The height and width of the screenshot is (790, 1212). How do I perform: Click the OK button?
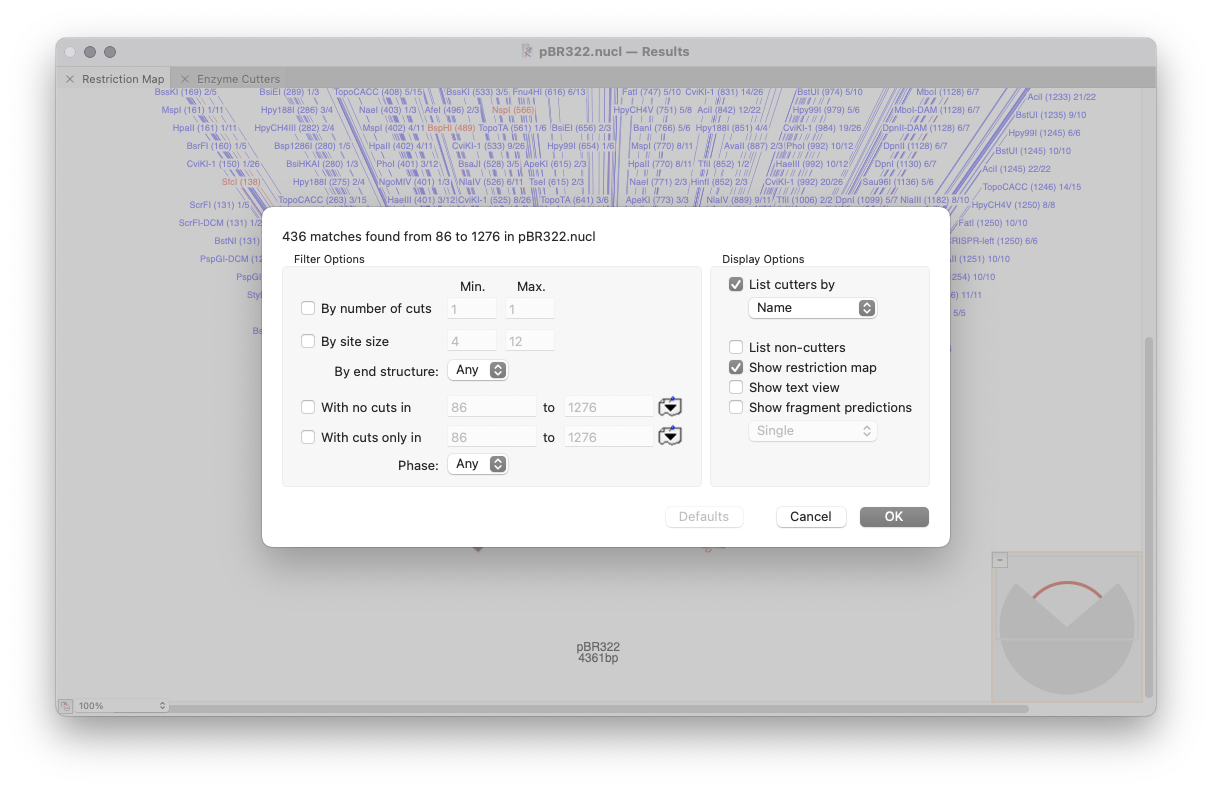point(893,517)
